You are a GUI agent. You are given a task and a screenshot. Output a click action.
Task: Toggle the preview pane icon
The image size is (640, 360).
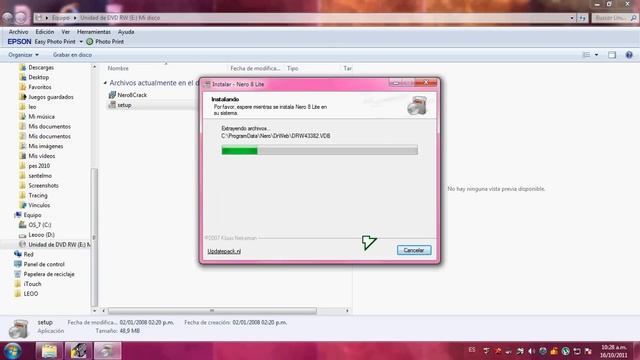point(612,55)
